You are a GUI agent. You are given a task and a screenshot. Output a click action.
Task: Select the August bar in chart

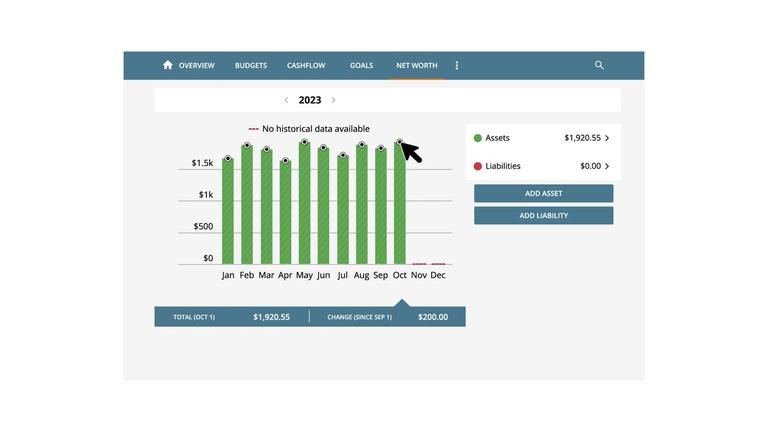(362, 205)
